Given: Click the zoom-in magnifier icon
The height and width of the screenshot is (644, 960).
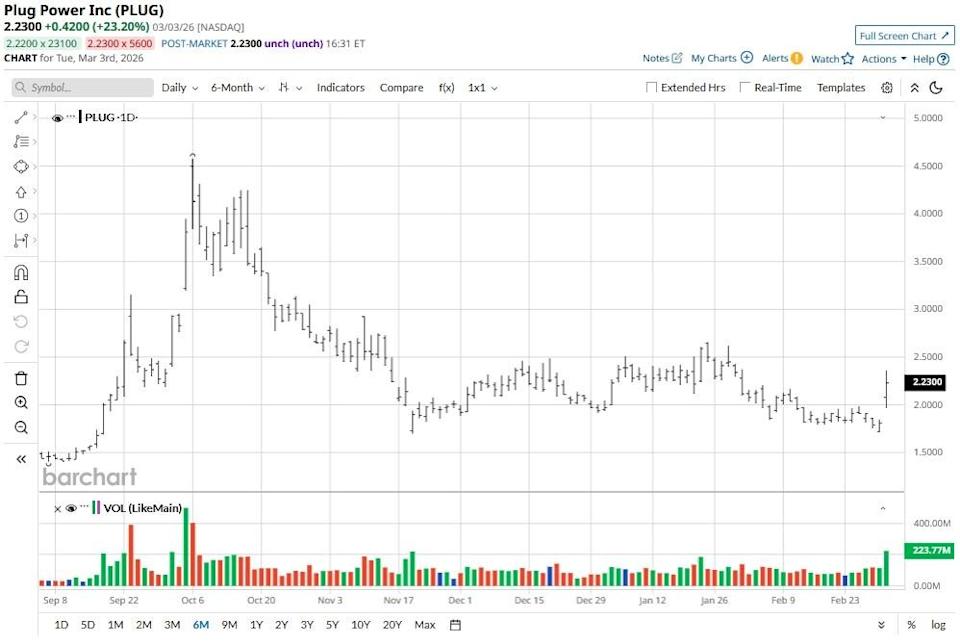Looking at the screenshot, I should (x=21, y=400).
